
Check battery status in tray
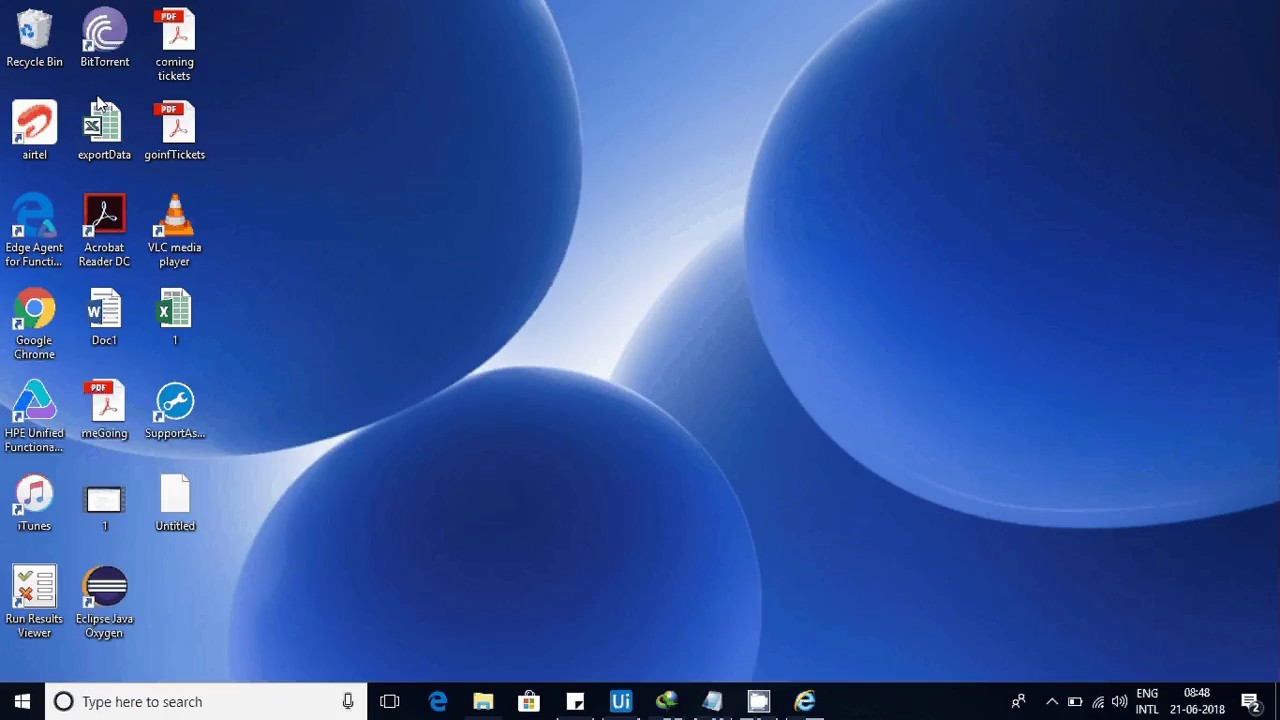point(1075,701)
